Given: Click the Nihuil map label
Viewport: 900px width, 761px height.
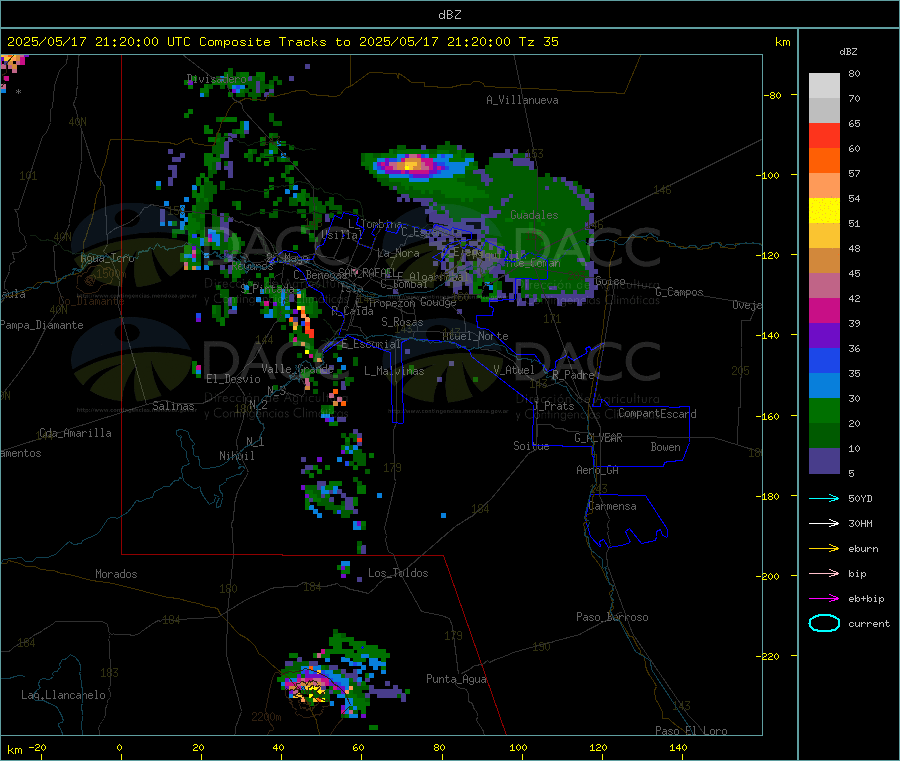Looking at the screenshot, I should (x=236, y=456).
